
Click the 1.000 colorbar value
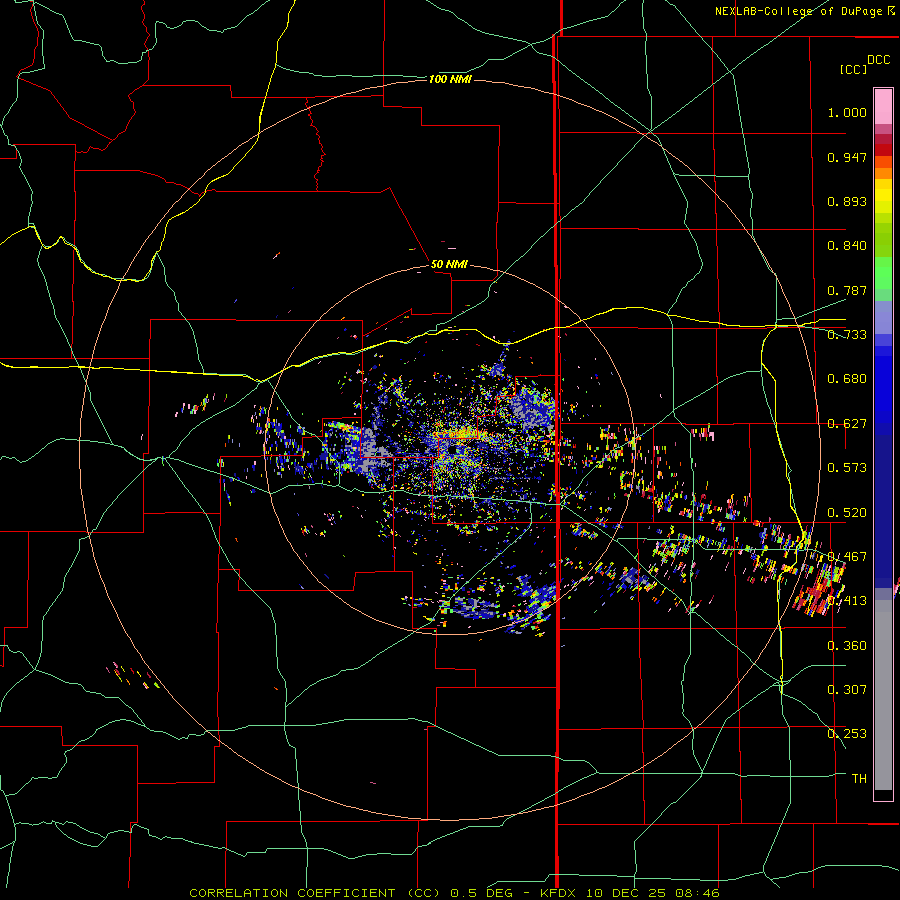pos(847,112)
